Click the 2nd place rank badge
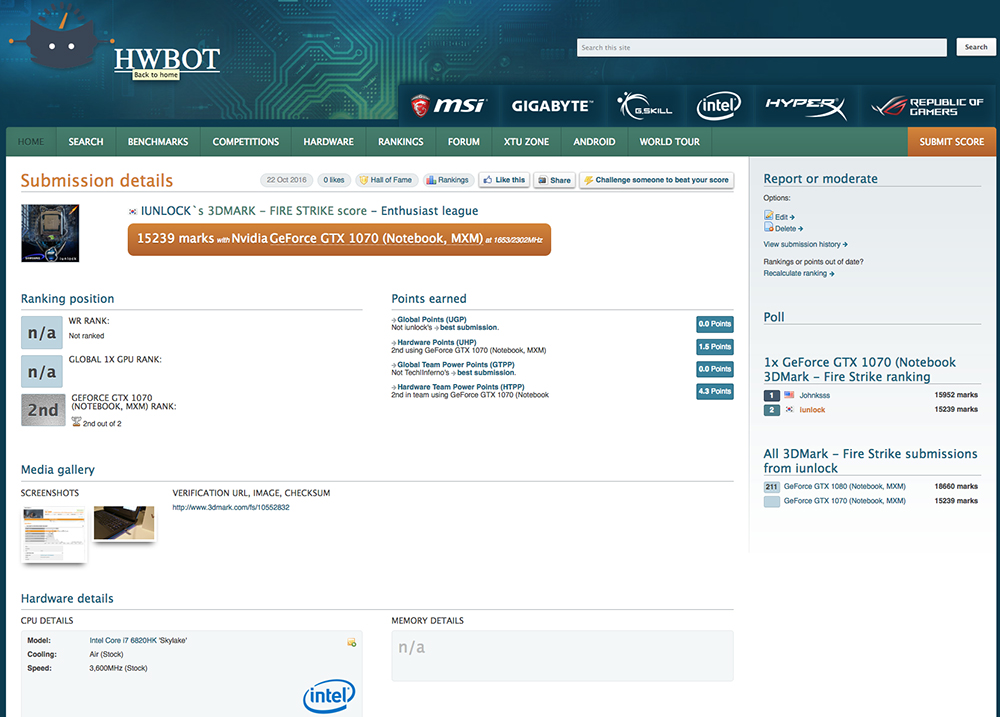The image size is (1000, 717). [x=43, y=410]
